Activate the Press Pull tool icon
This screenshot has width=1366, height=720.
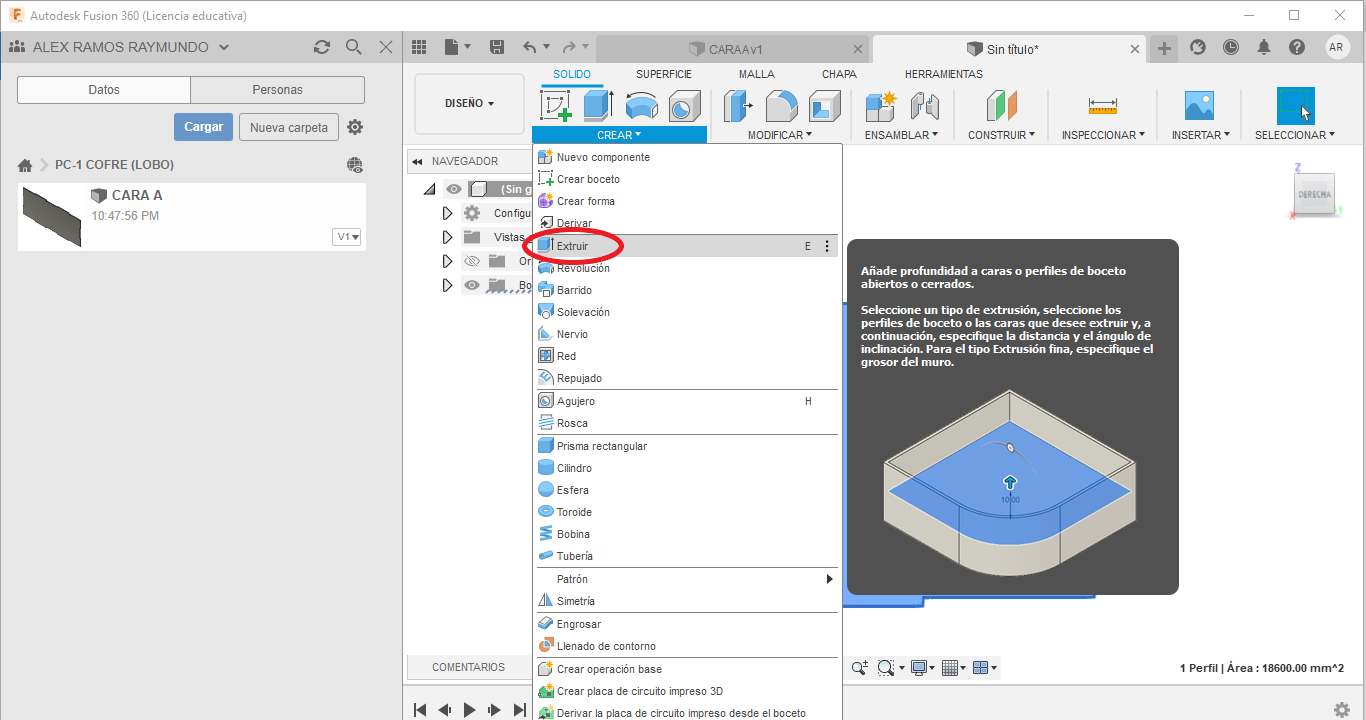coord(738,106)
